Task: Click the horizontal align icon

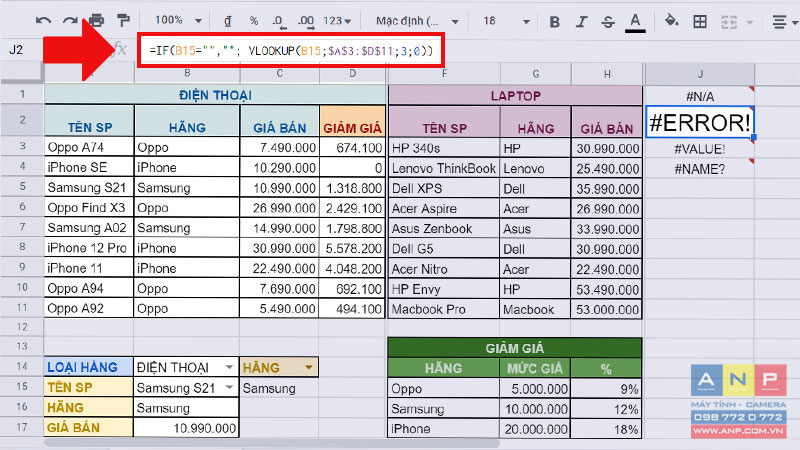Action: [779, 22]
